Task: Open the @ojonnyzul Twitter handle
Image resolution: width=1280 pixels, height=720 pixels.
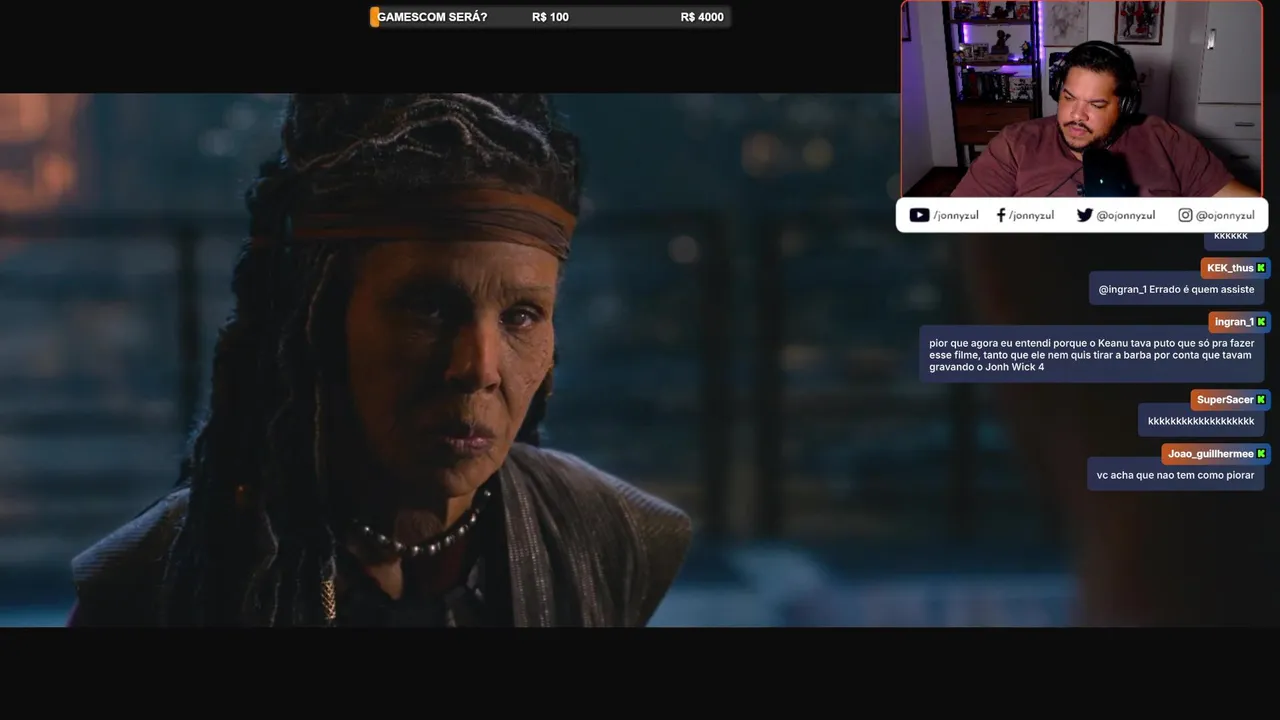Action: pyautogui.click(x=1126, y=215)
